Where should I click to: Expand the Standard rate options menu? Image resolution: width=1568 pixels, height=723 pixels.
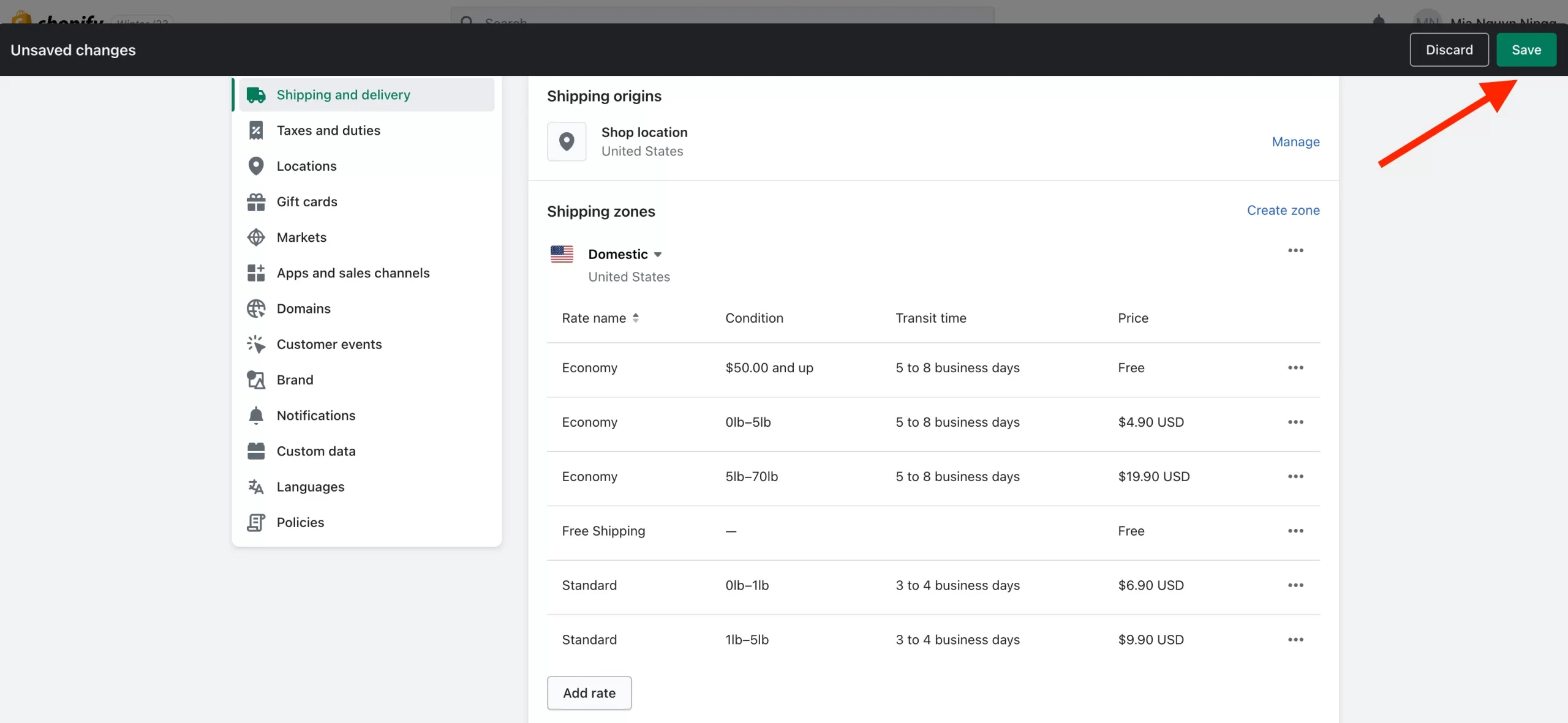tap(1296, 585)
